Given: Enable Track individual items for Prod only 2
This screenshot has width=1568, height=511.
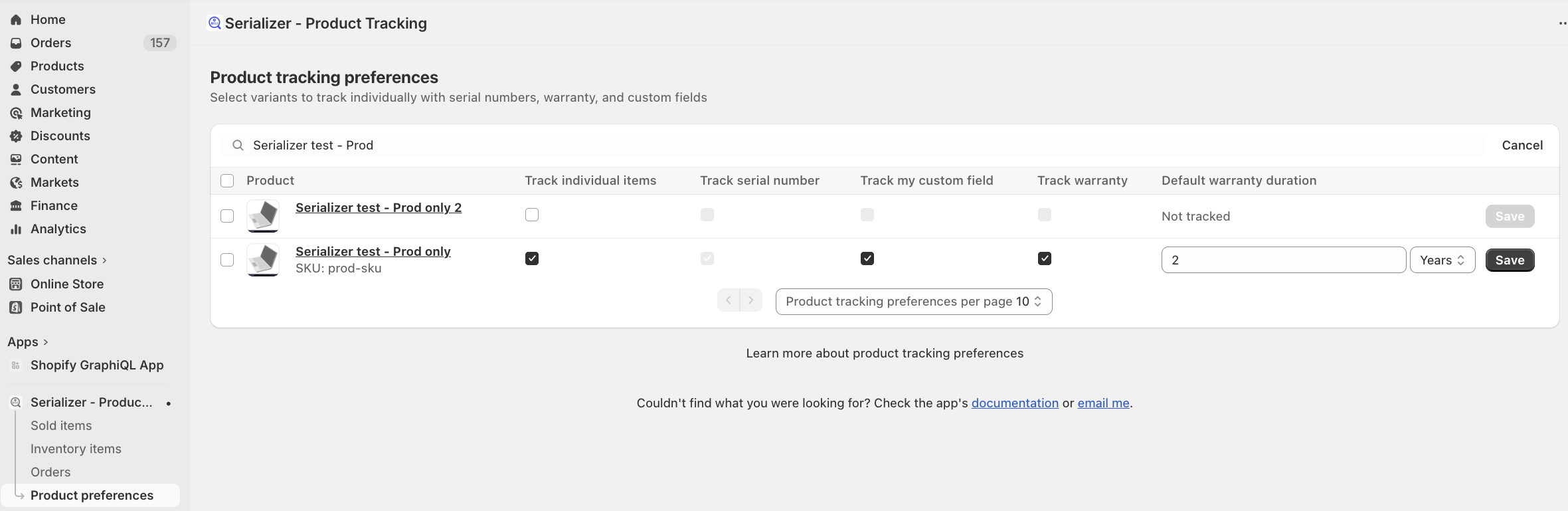Looking at the screenshot, I should coord(532,215).
